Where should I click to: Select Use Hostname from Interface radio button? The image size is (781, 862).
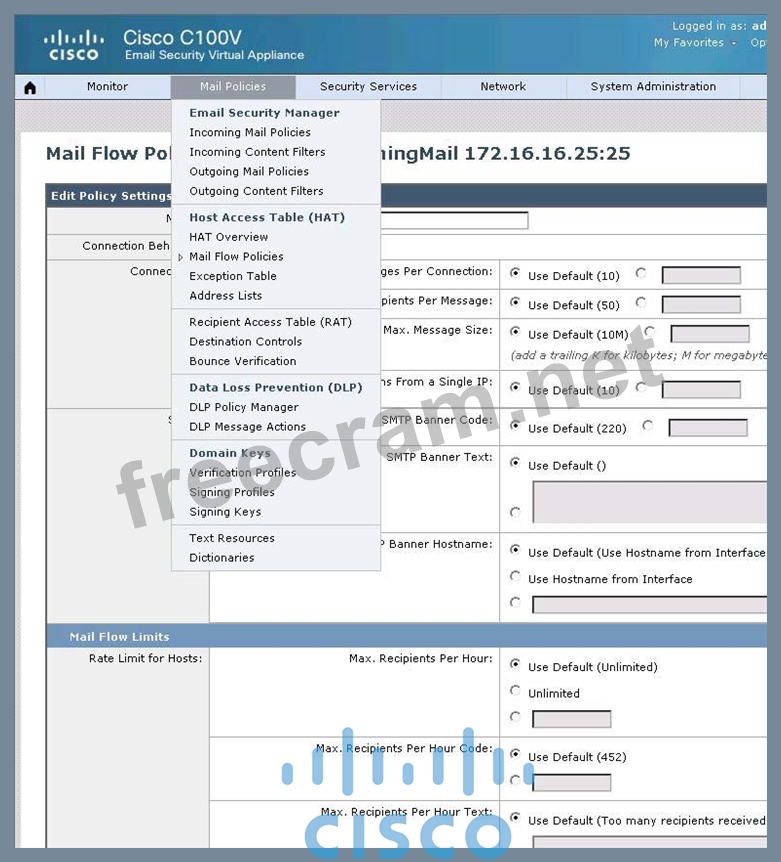click(516, 577)
